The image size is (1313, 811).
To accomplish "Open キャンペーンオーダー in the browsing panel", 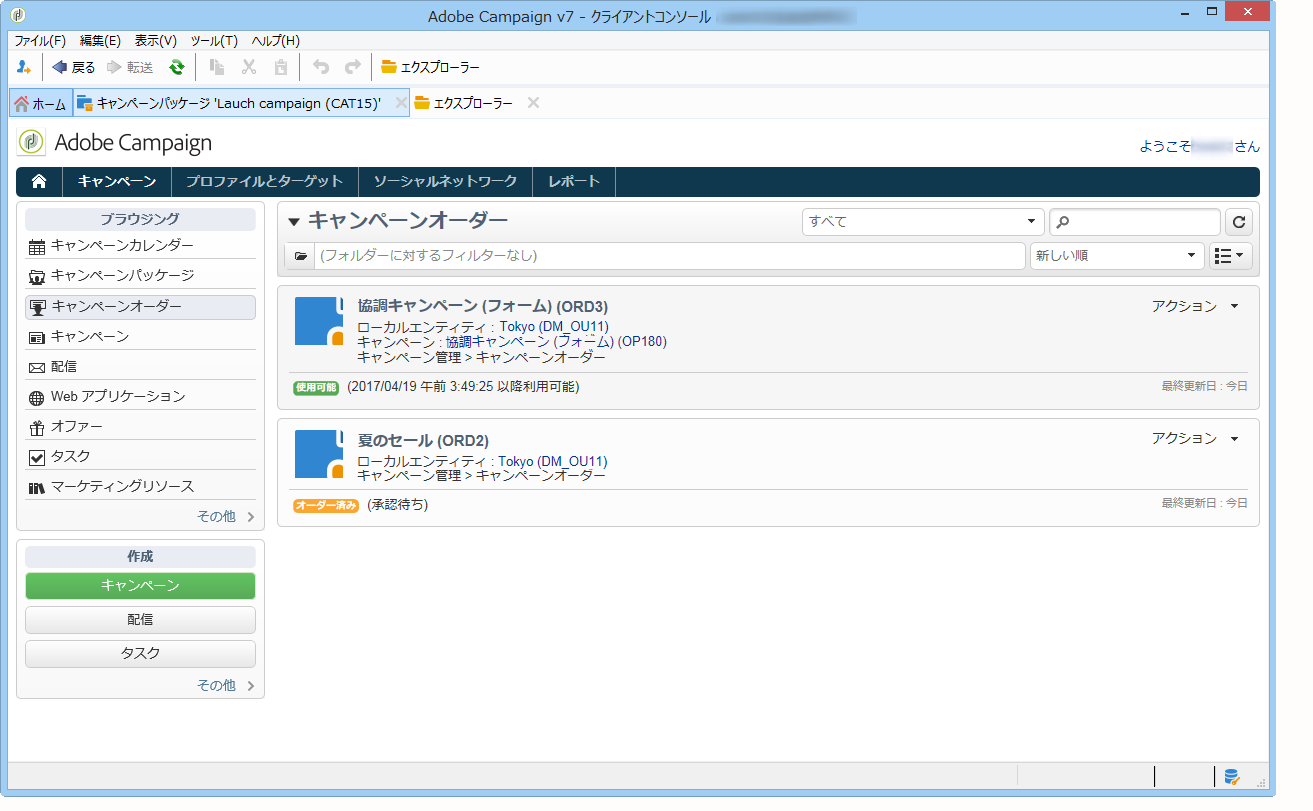I will tap(140, 307).
